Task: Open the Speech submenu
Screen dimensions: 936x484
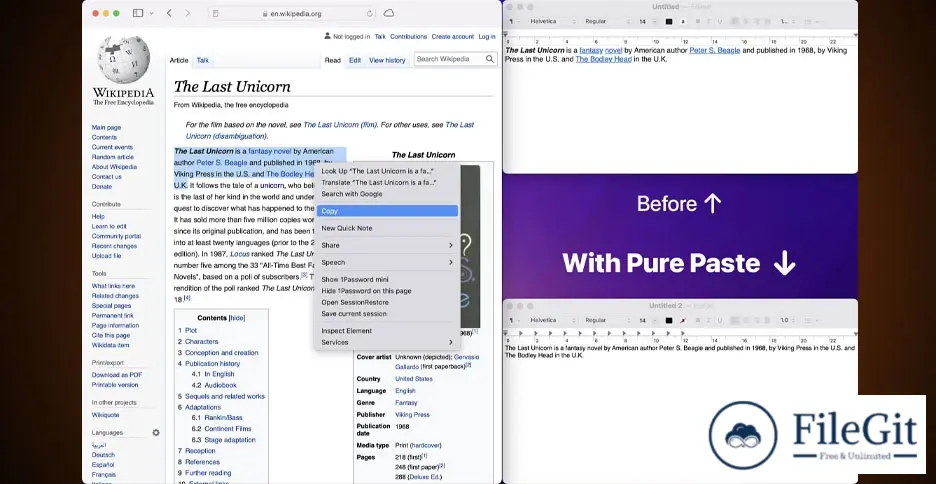Action: click(x=387, y=263)
